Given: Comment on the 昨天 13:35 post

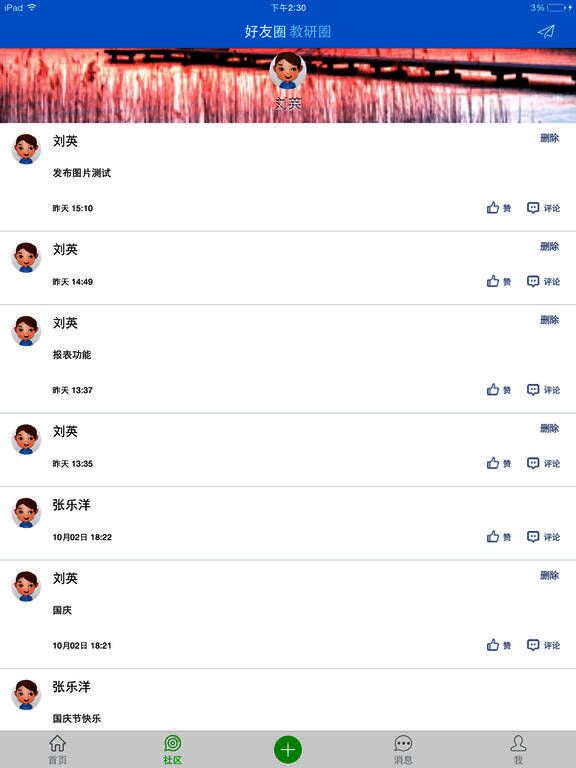Looking at the screenshot, I should pyautogui.click(x=543, y=463).
